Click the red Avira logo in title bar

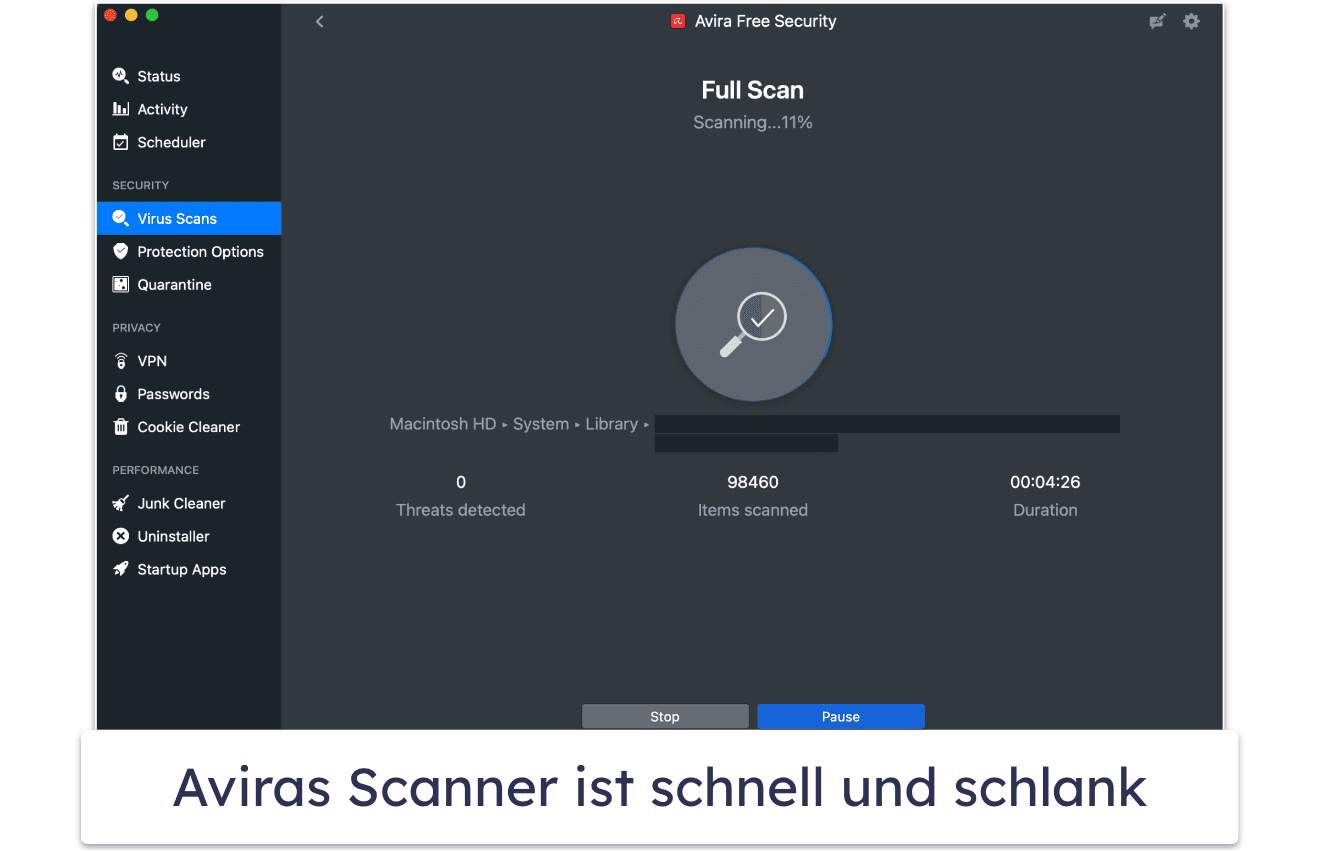[678, 21]
